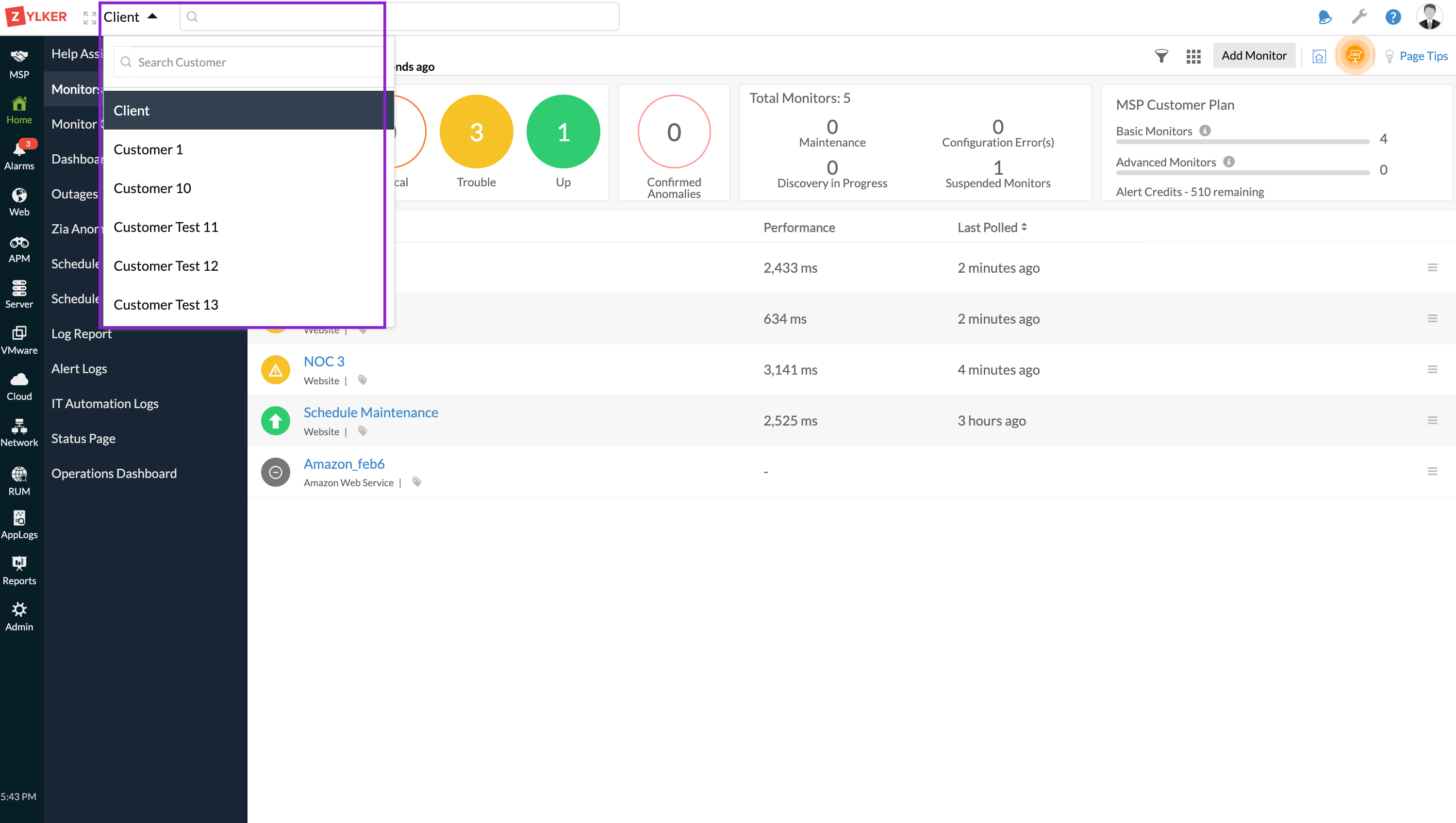Click Add Monitor button
The height and width of the screenshot is (823, 1456).
point(1253,55)
